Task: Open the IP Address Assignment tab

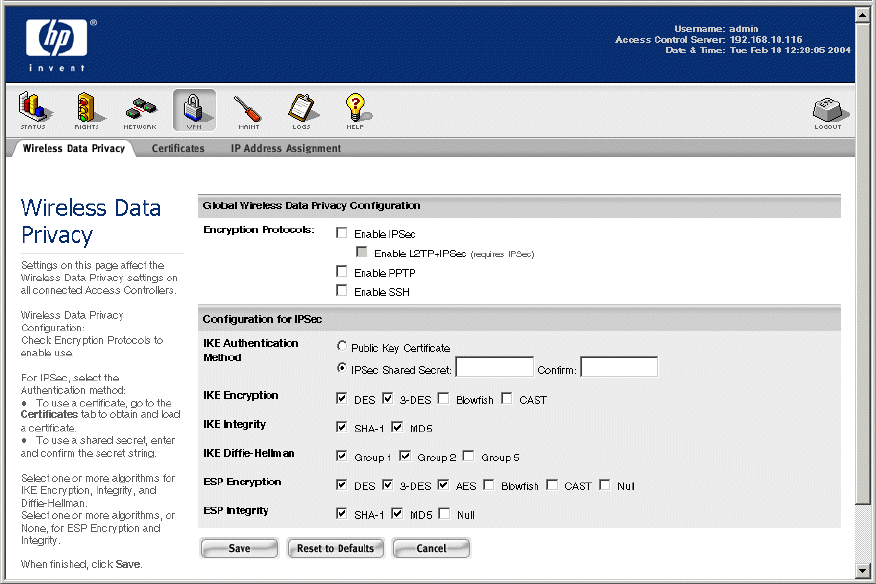Action: tap(286, 149)
